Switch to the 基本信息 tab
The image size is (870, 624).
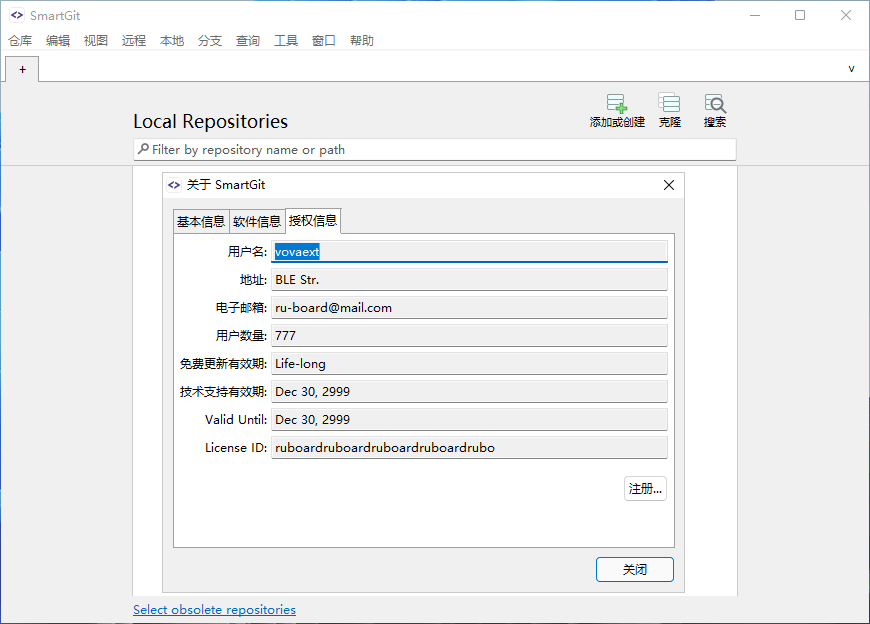click(x=201, y=222)
